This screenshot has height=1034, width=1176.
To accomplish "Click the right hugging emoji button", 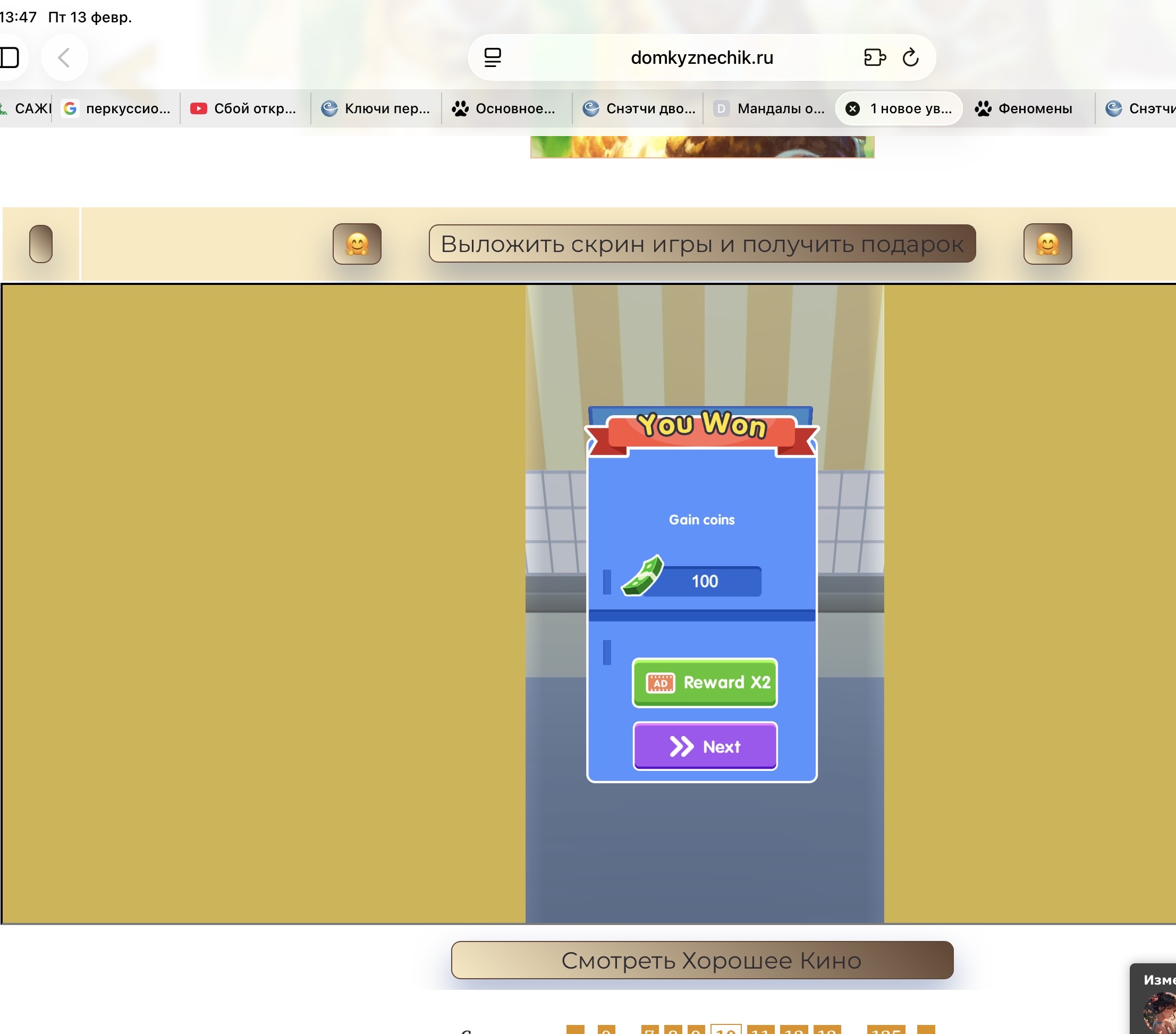I will click(1047, 244).
